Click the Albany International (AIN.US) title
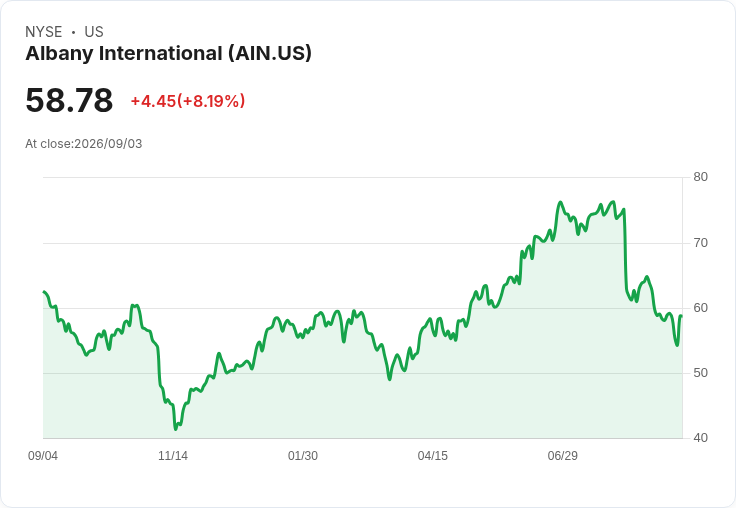 [168, 53]
